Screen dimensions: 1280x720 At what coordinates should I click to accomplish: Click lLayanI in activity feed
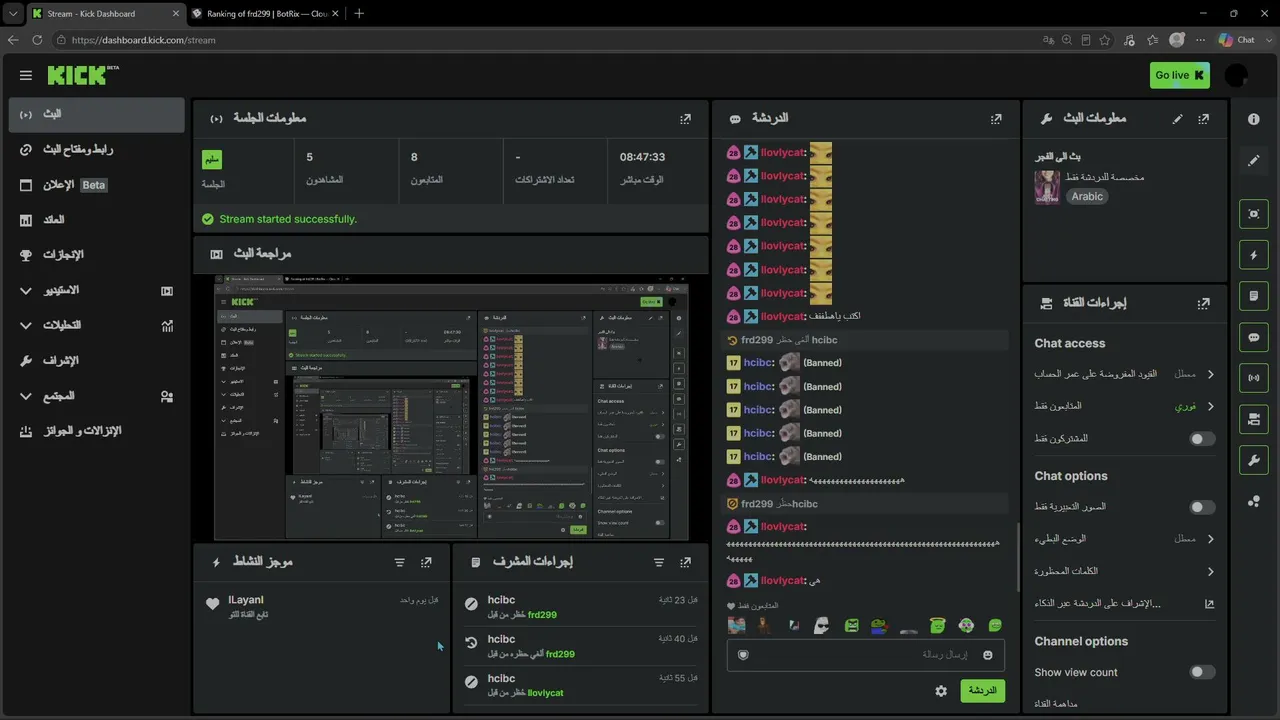(246, 600)
